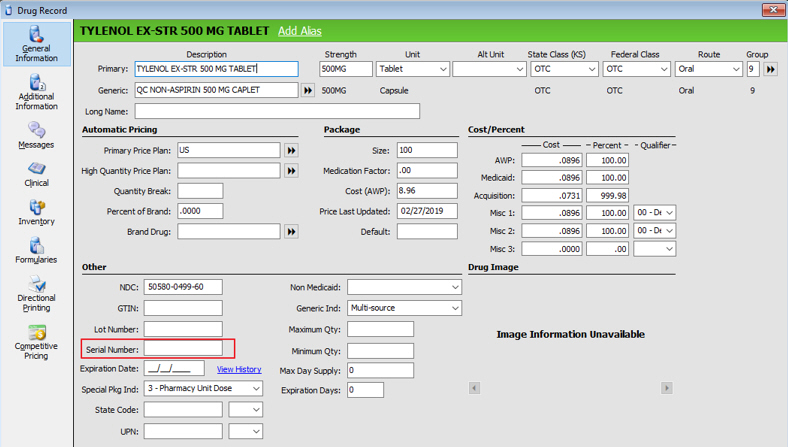
Task: Click the Serial Number field
Action: tap(183, 348)
